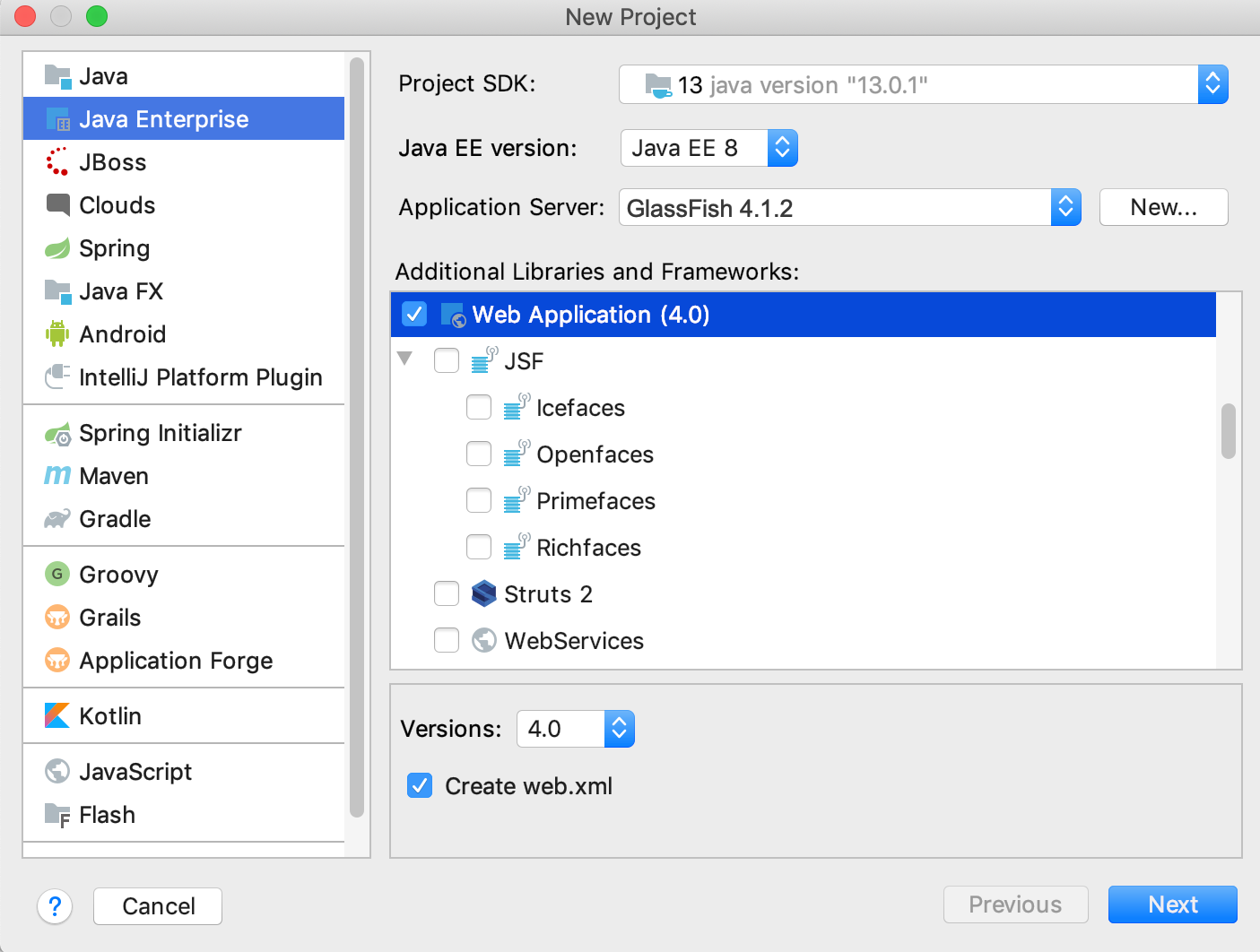Screen dimensions: 1260x952
Task: Enable the Primefaces checkbox
Action: pos(479,500)
